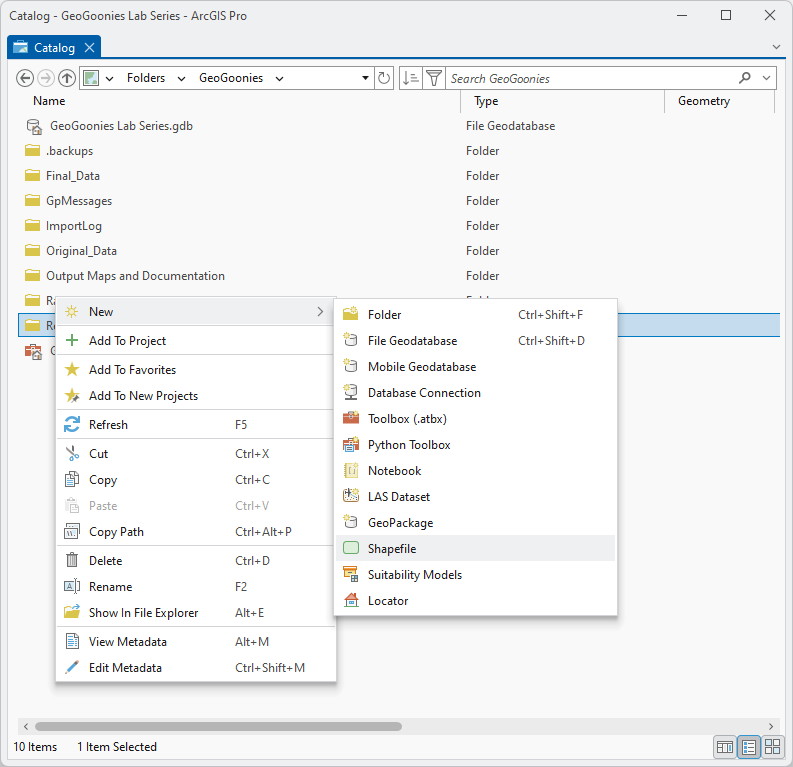Click the Refresh icon beside the path bar

(x=385, y=78)
